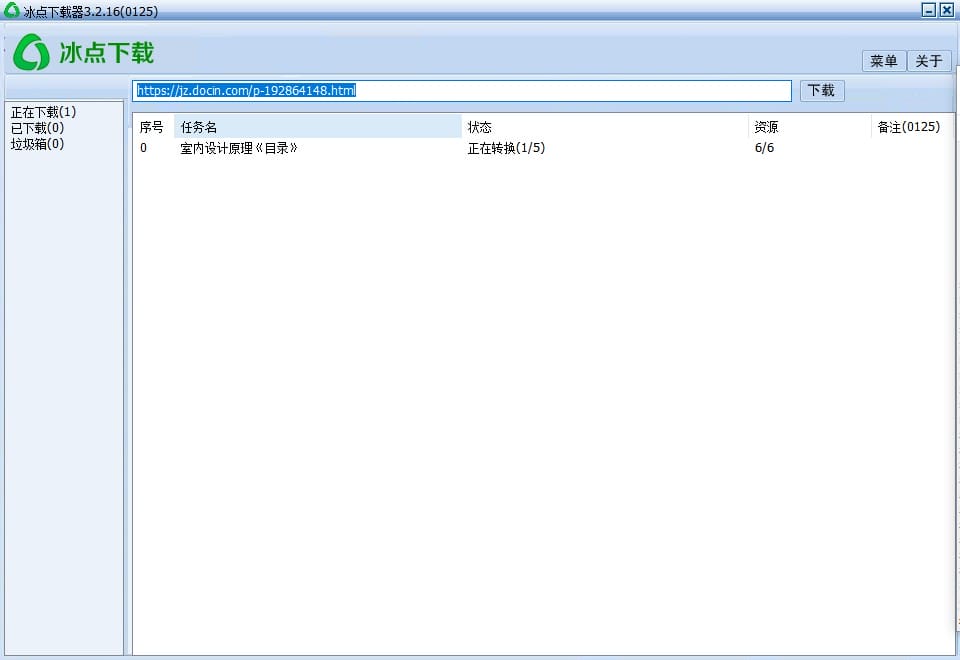Click resource value 6/6
The image size is (960, 660).
point(764,148)
